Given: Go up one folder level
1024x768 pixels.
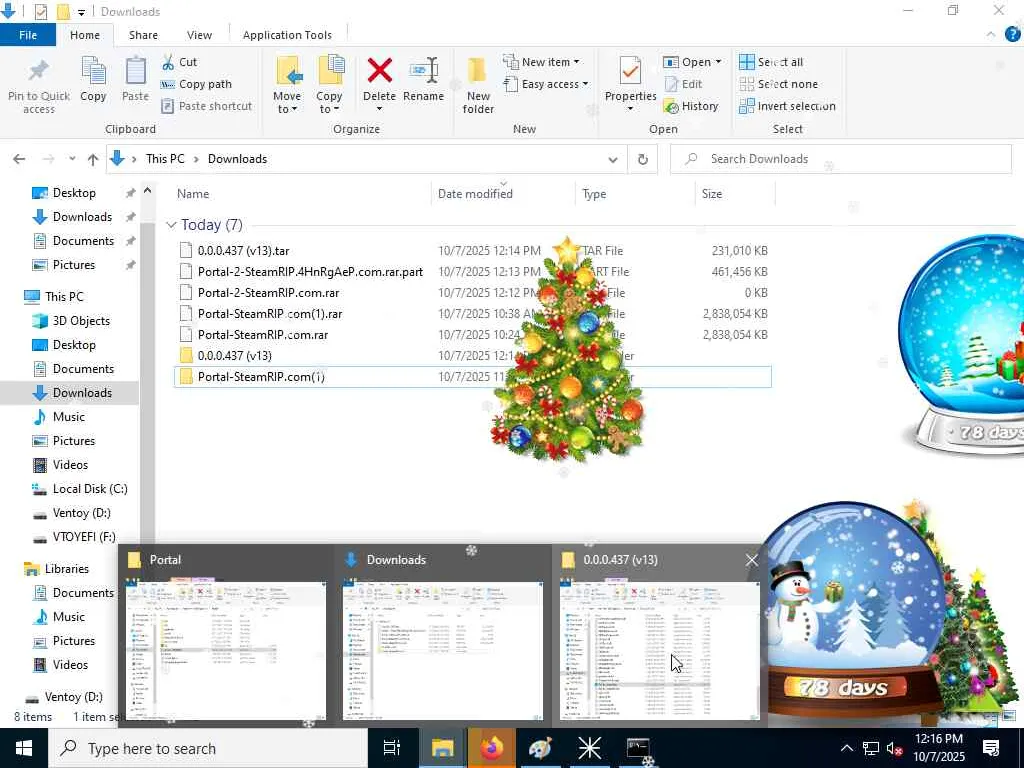Looking at the screenshot, I should coord(93,159).
